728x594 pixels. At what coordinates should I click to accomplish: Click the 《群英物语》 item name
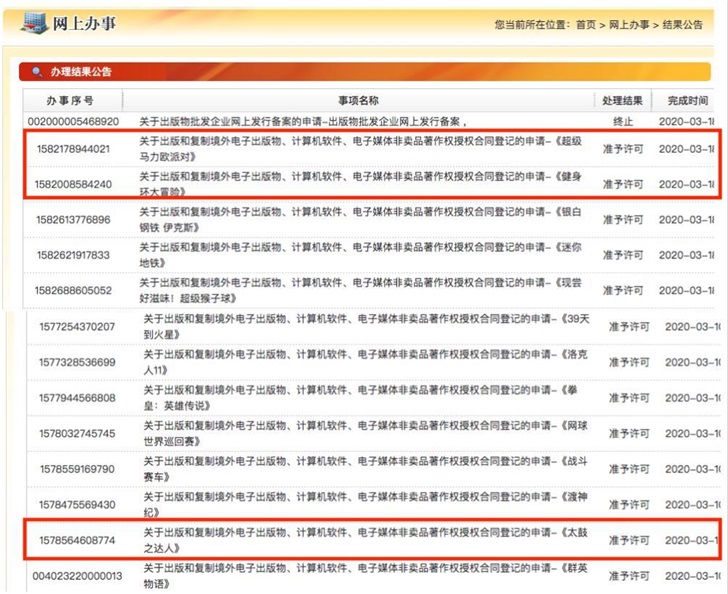(366, 576)
